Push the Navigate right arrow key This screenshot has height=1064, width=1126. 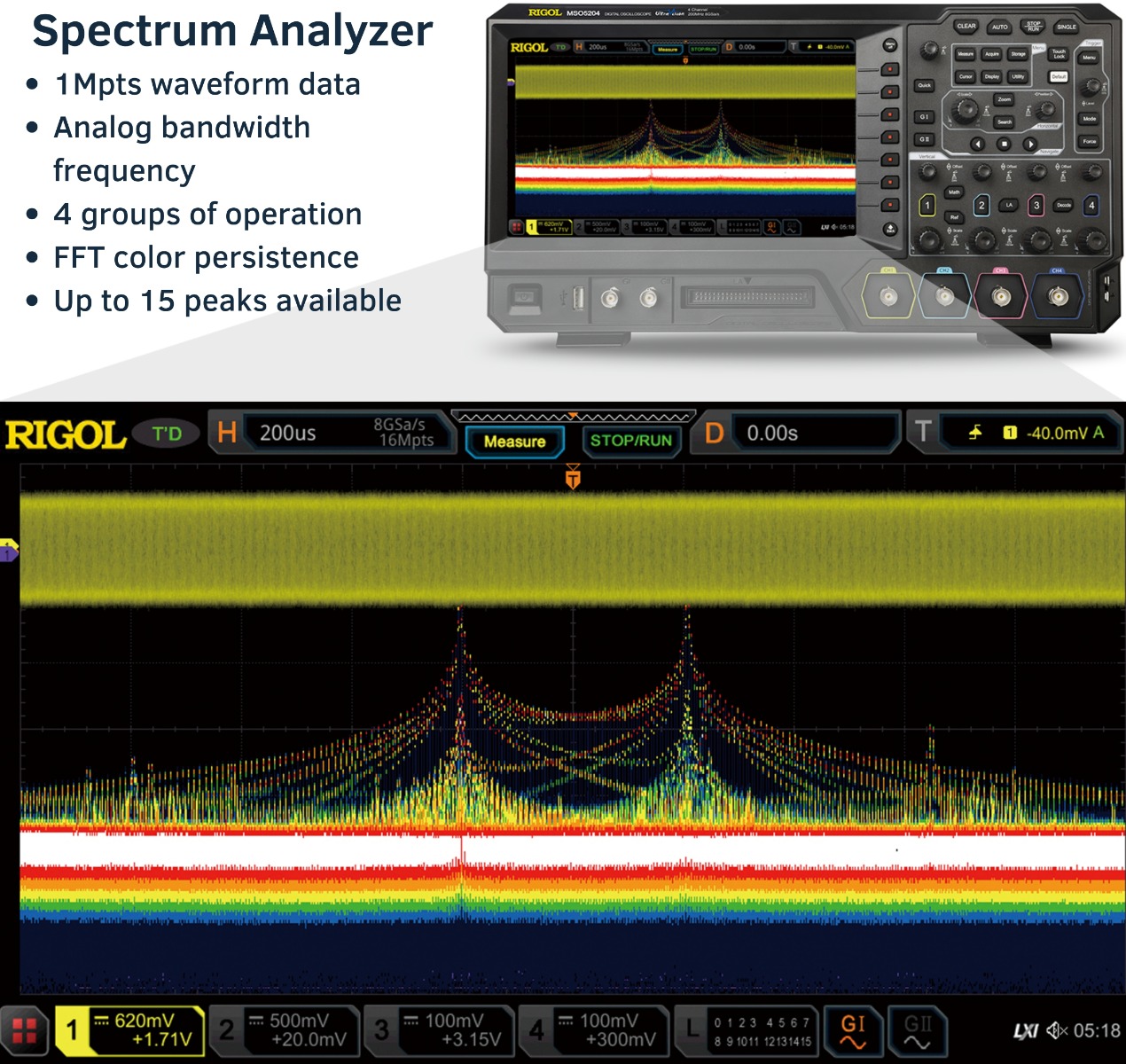pos(1029,144)
